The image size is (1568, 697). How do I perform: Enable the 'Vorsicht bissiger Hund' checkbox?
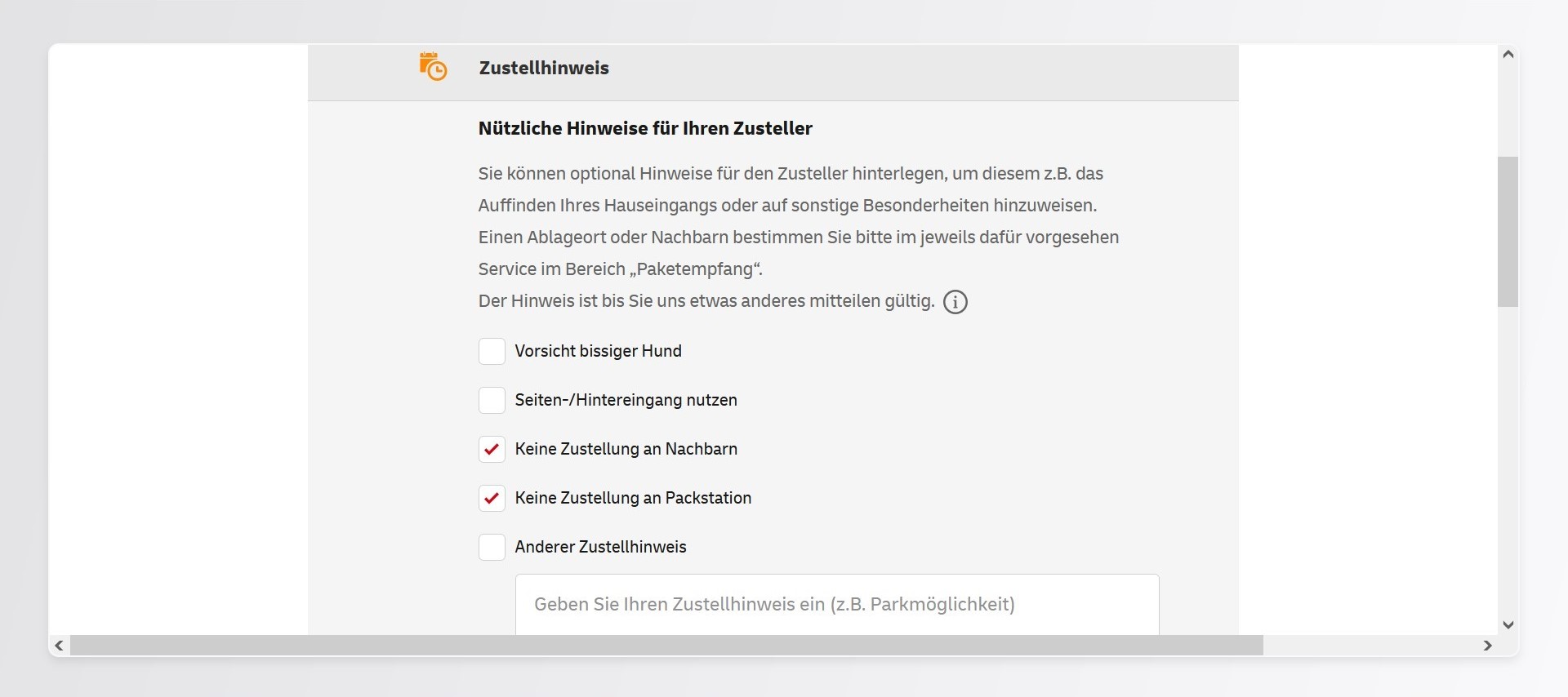point(492,352)
